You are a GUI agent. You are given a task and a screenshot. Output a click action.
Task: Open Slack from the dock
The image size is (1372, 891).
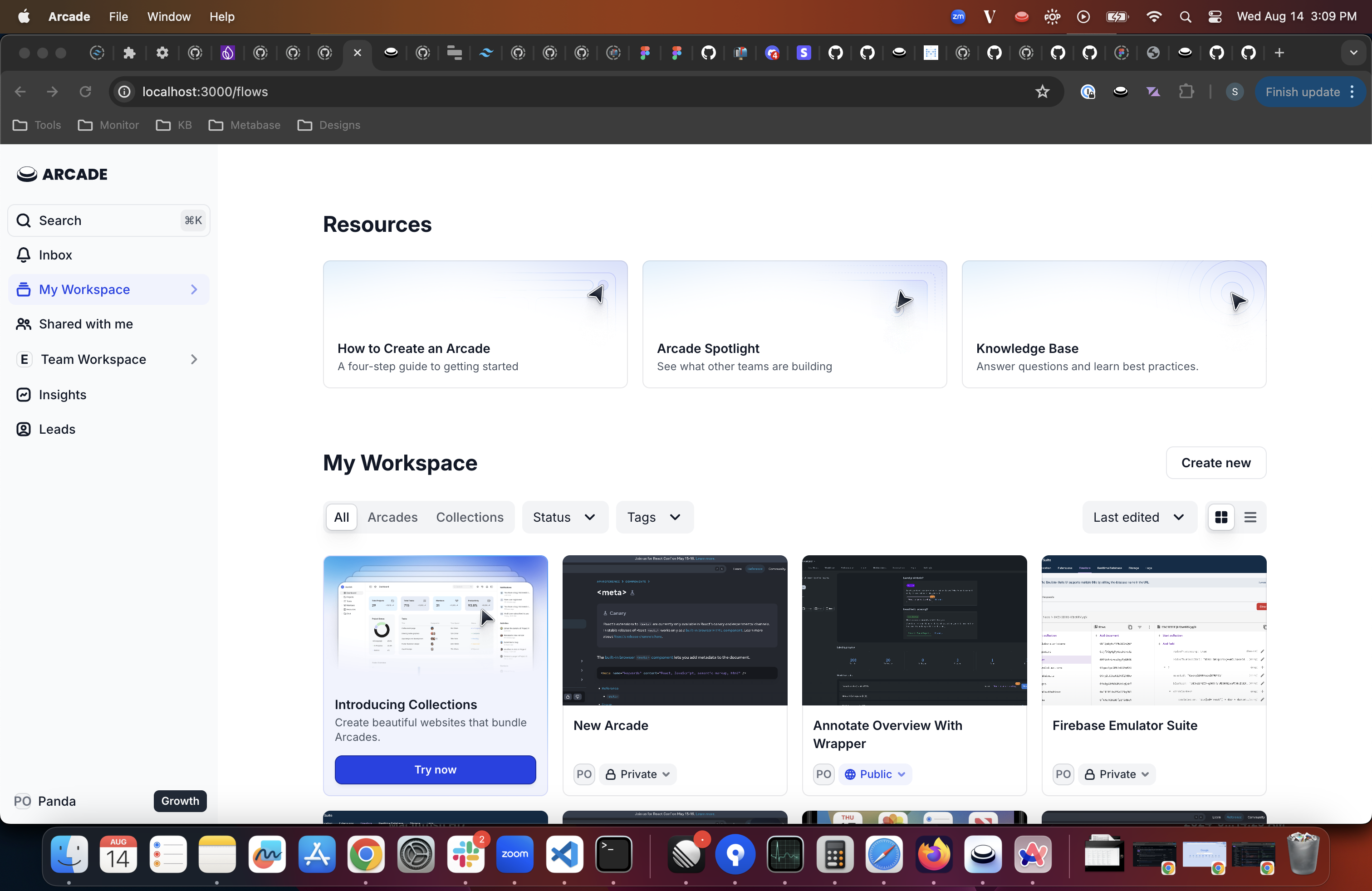click(465, 854)
